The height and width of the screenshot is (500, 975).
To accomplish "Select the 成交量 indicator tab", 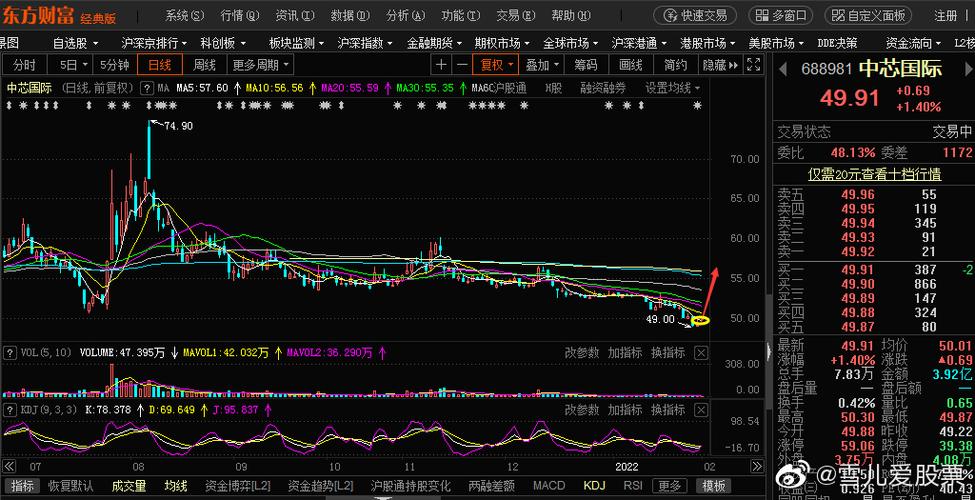I will click(x=129, y=486).
